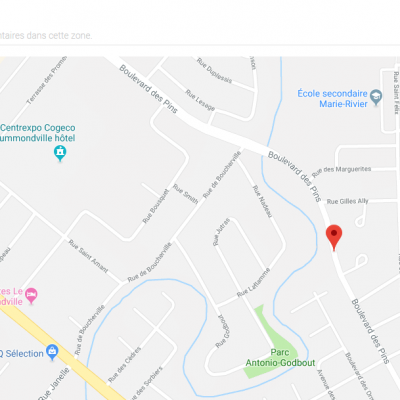The height and width of the screenshot is (400, 400).
Task: Click the Rue Duplessis street label
Action: pyautogui.click(x=214, y=70)
